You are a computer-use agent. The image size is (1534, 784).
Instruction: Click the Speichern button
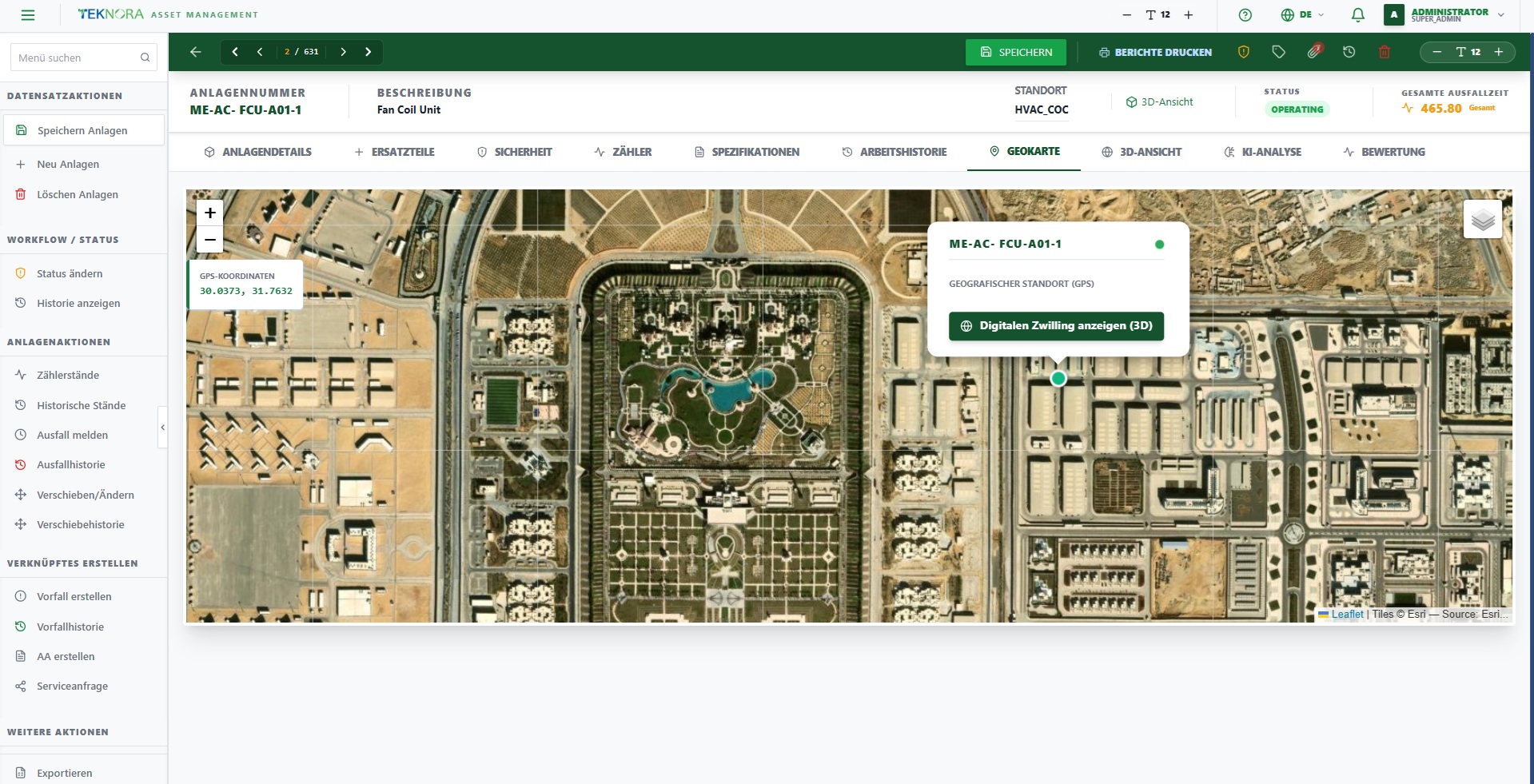pyautogui.click(x=1016, y=52)
